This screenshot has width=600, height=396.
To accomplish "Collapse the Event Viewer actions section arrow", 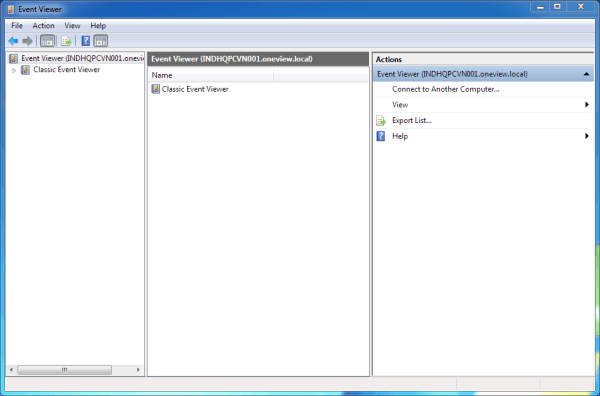I will click(586, 74).
